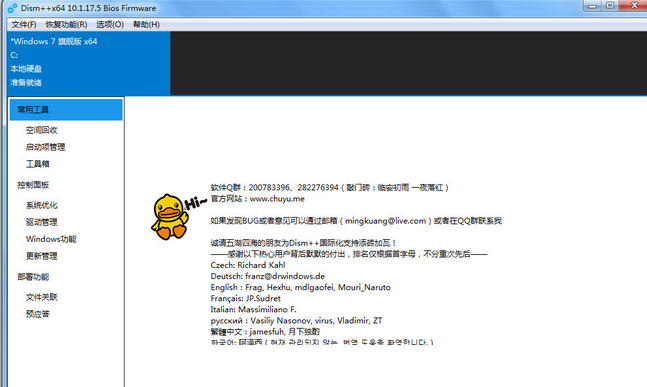Click the yellow duck mascot image
The image size is (647, 387).
170,217
